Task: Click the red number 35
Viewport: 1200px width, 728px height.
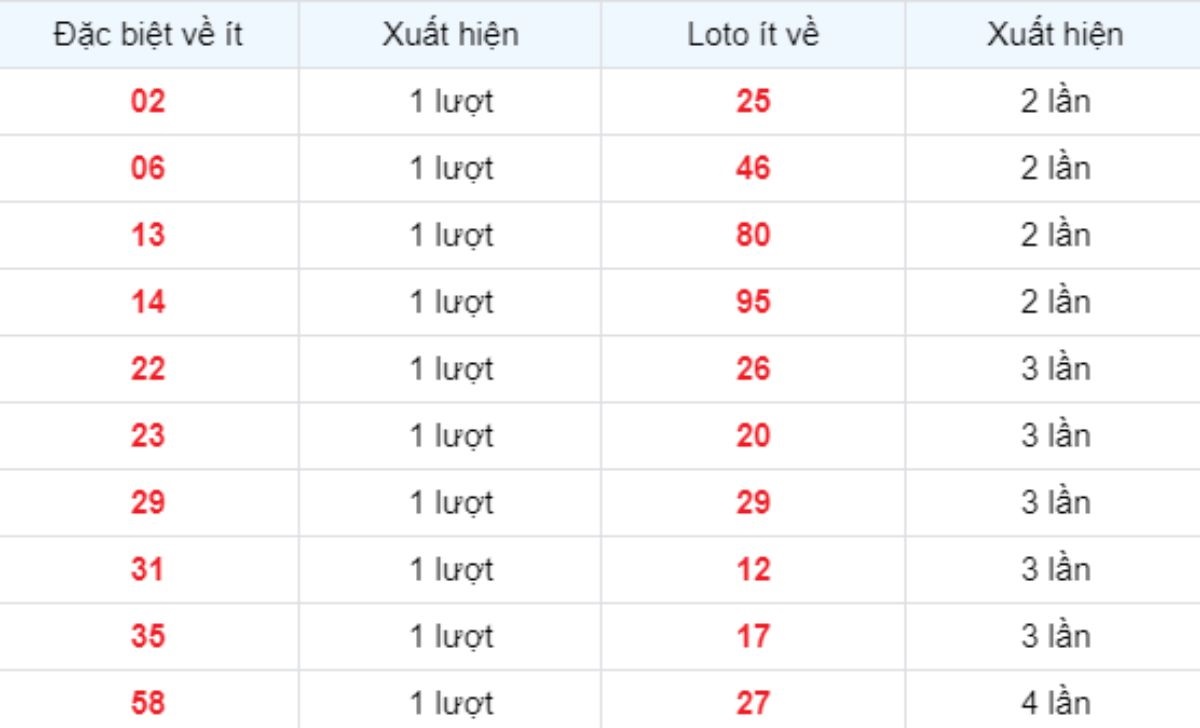Action: point(148,636)
